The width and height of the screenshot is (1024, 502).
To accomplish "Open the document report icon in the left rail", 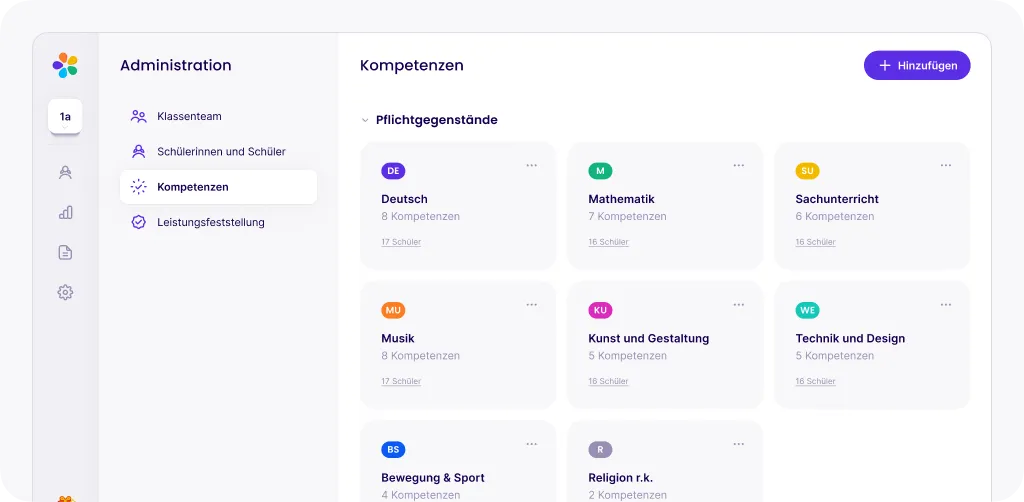I will (65, 252).
